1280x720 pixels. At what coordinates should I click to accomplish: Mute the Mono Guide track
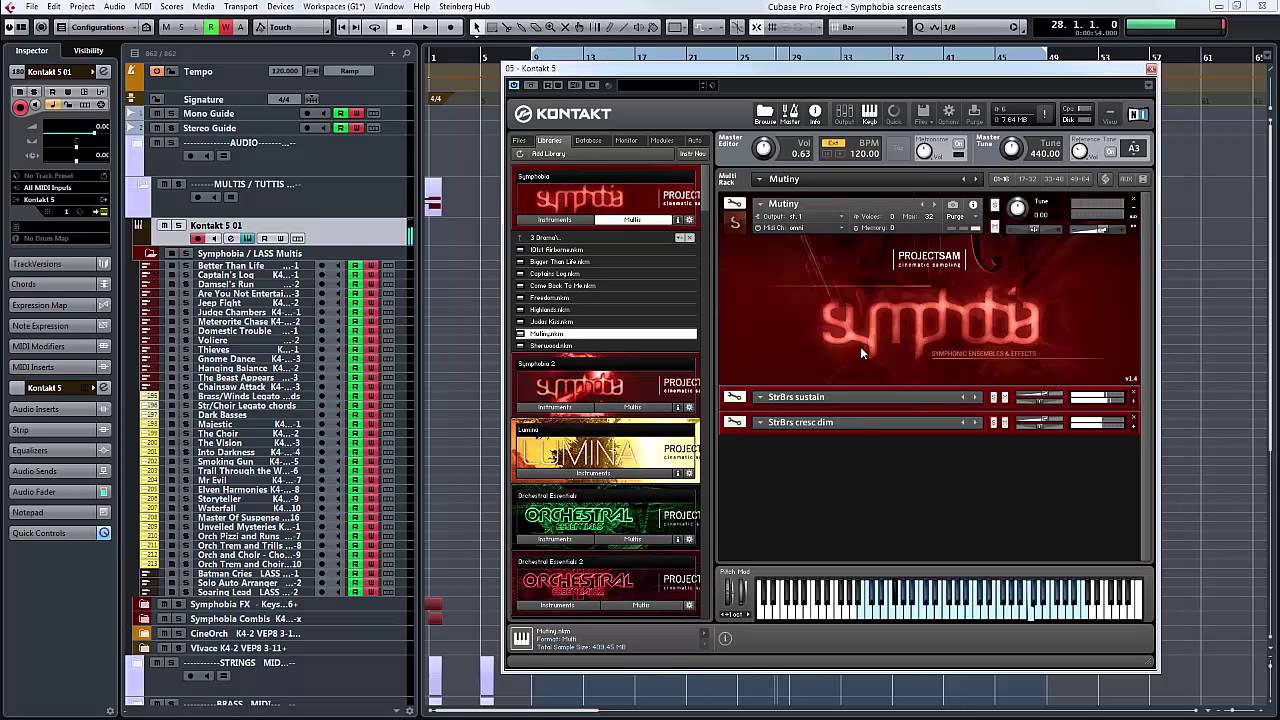157,114
